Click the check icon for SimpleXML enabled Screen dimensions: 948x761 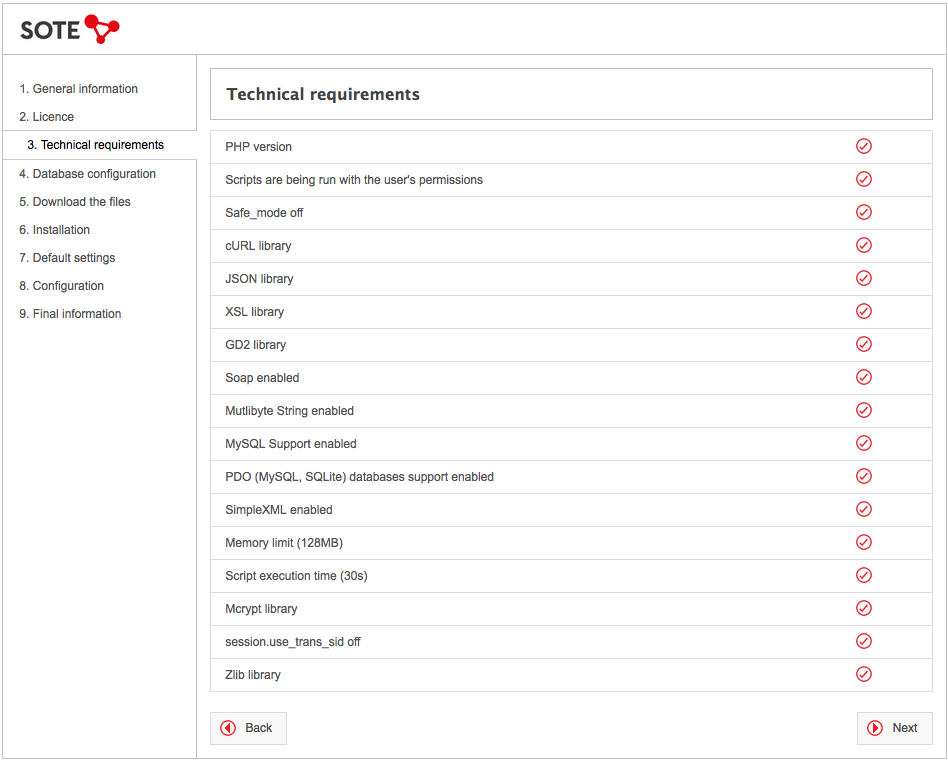863,510
